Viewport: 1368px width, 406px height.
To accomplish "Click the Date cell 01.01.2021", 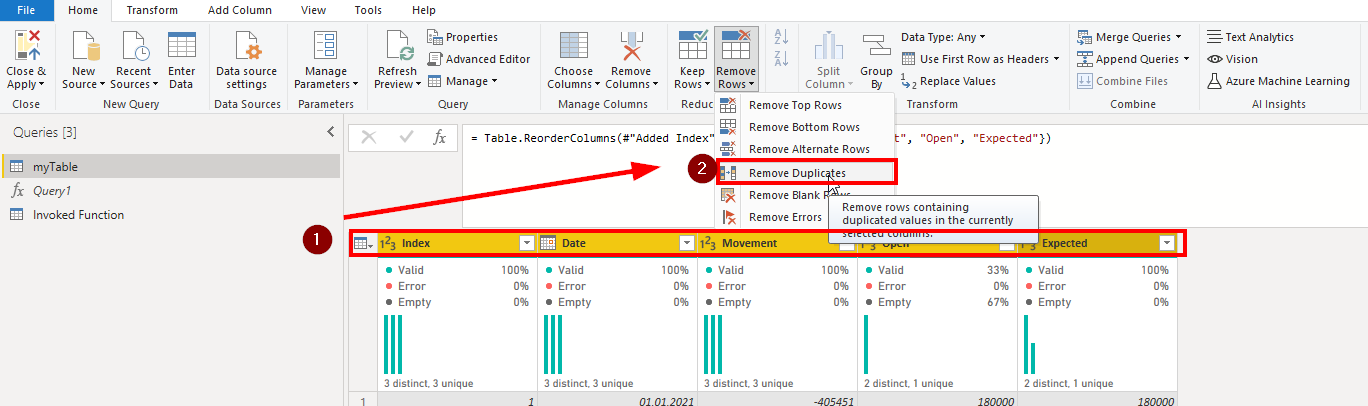I will point(617,400).
